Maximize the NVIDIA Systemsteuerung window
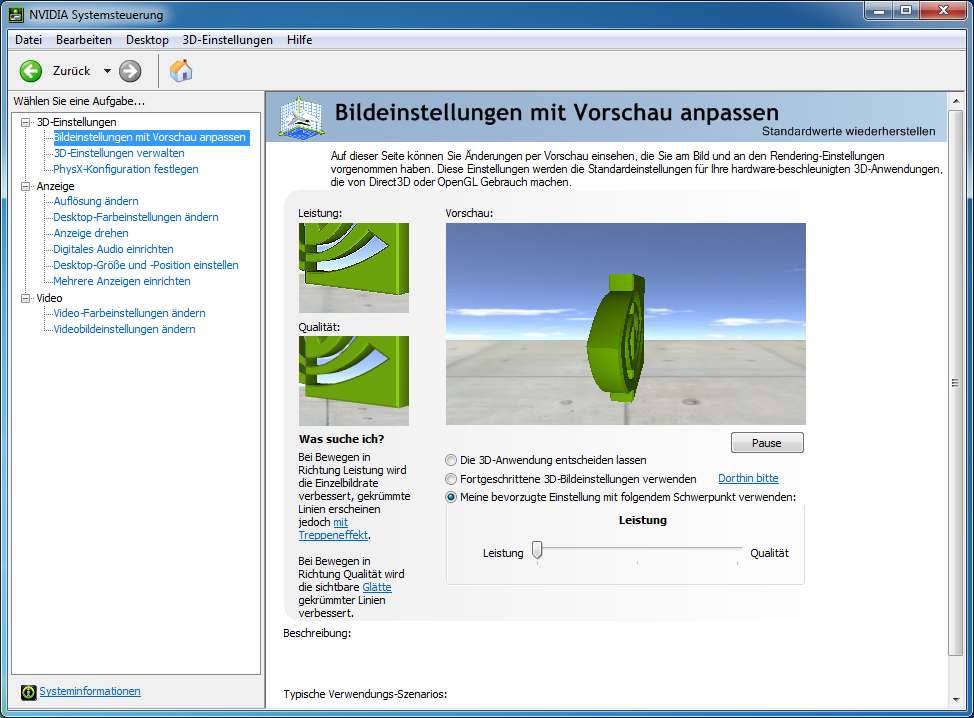974x718 pixels. point(906,11)
